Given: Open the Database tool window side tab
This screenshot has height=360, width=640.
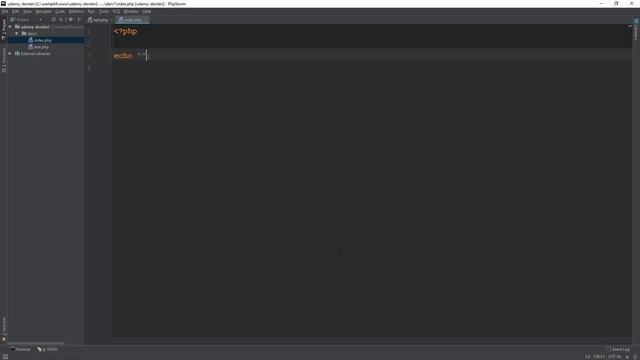Looking at the screenshot, I should click(636, 29).
